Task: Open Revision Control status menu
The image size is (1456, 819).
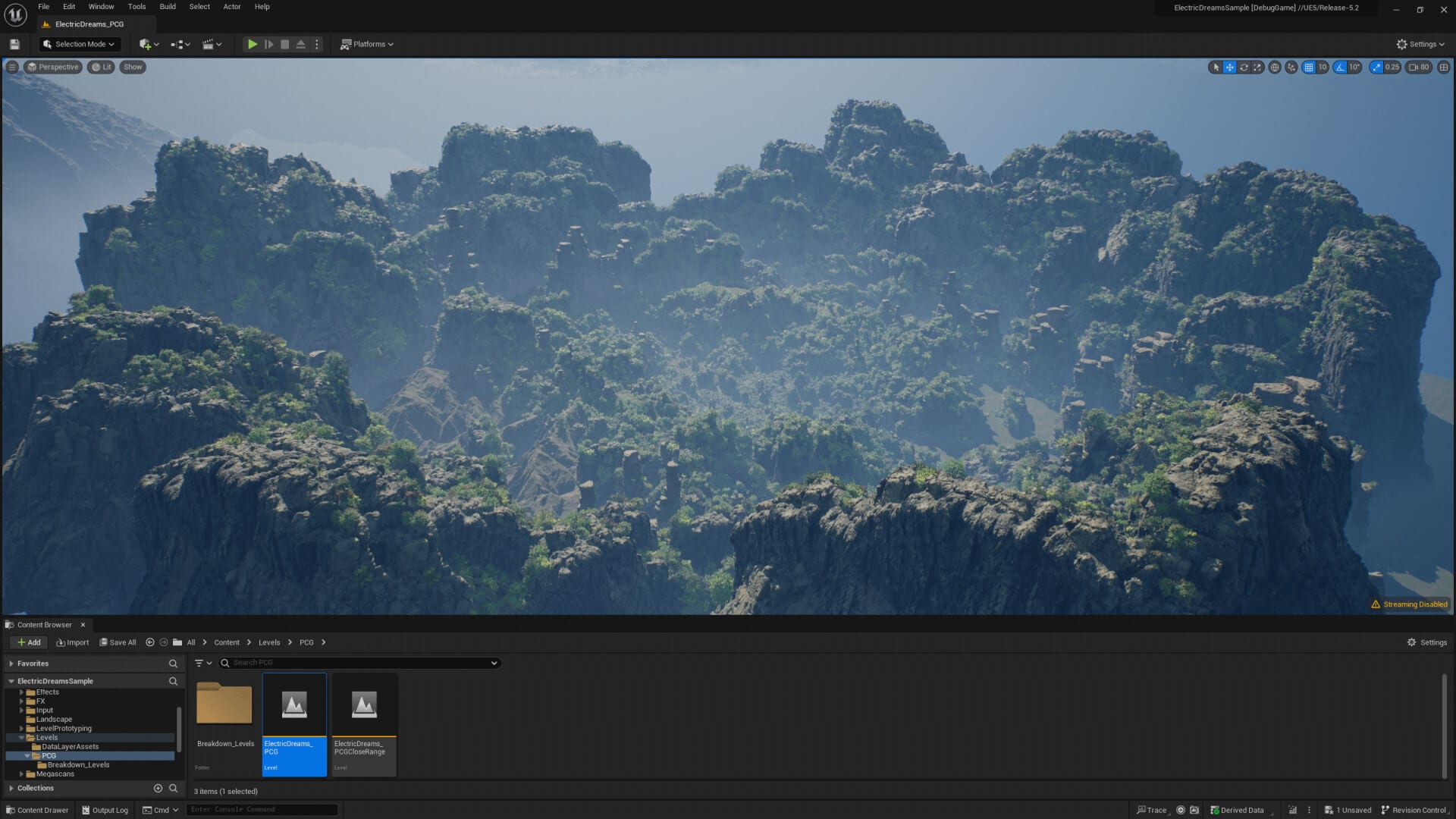Action: pyautogui.click(x=1415, y=810)
